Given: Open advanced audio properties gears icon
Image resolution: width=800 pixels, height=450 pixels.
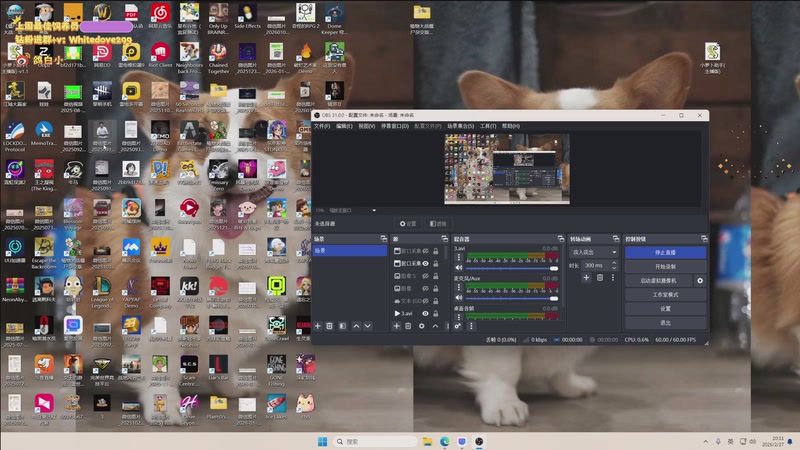Looking at the screenshot, I should [x=458, y=326].
